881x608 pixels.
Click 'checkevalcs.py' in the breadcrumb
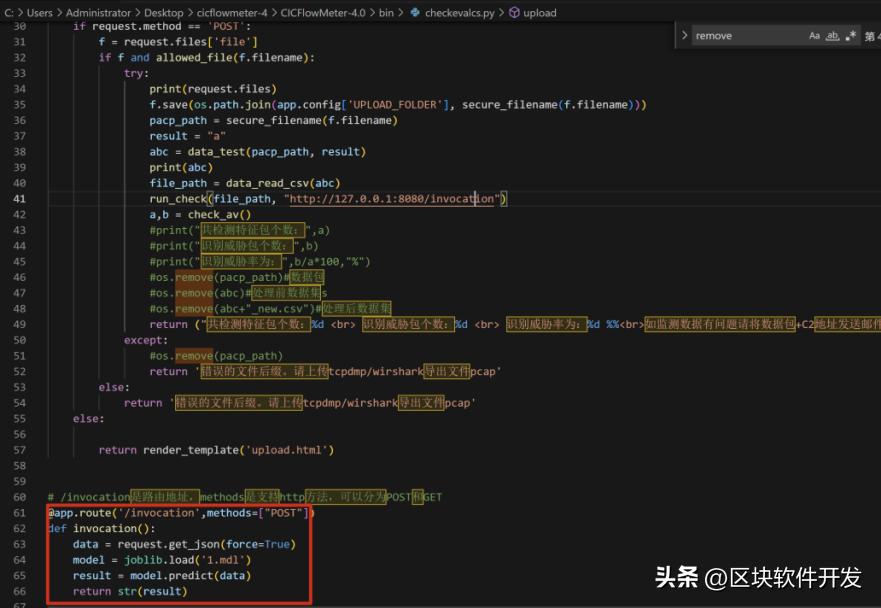[x=459, y=13]
